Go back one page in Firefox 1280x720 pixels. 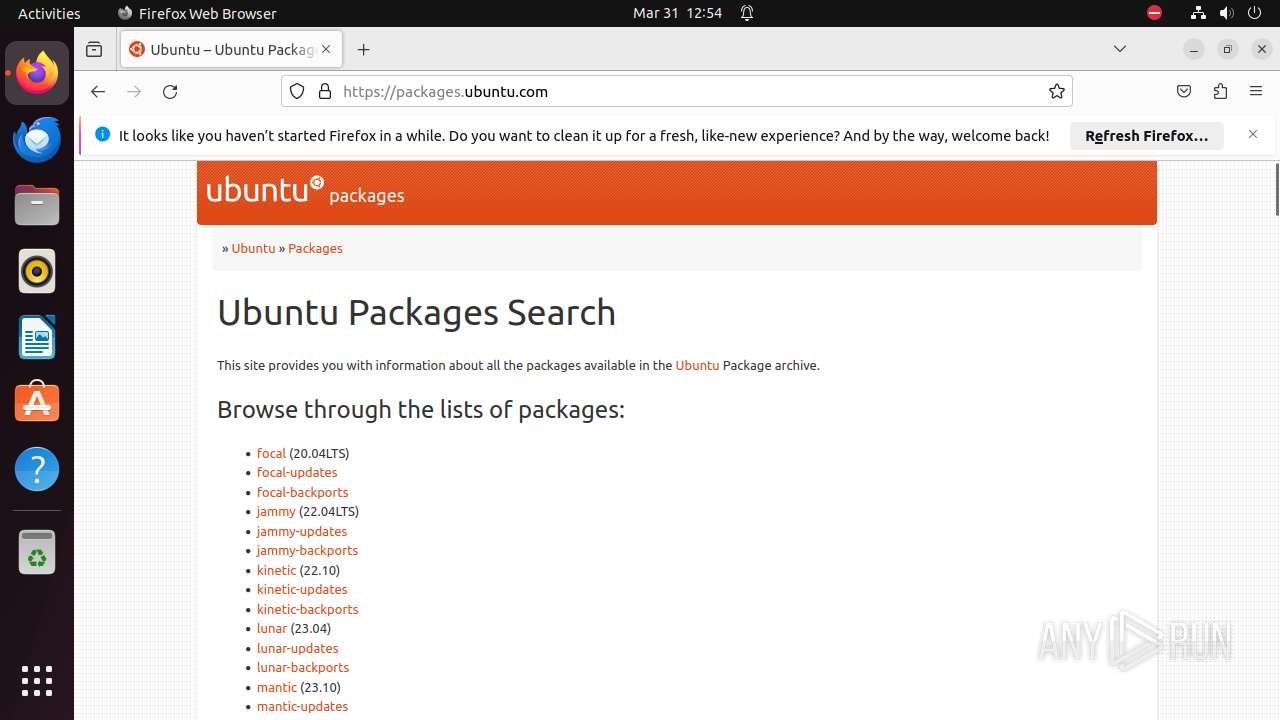click(x=97, y=91)
